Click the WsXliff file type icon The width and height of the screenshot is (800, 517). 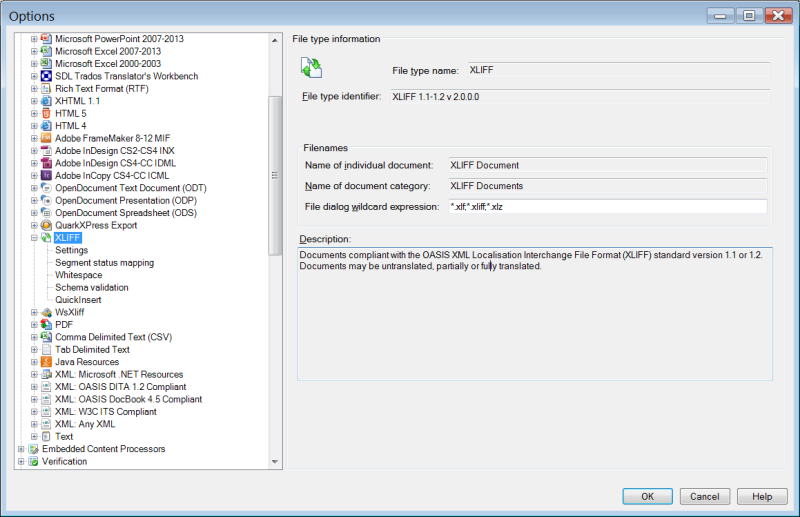click(46, 312)
